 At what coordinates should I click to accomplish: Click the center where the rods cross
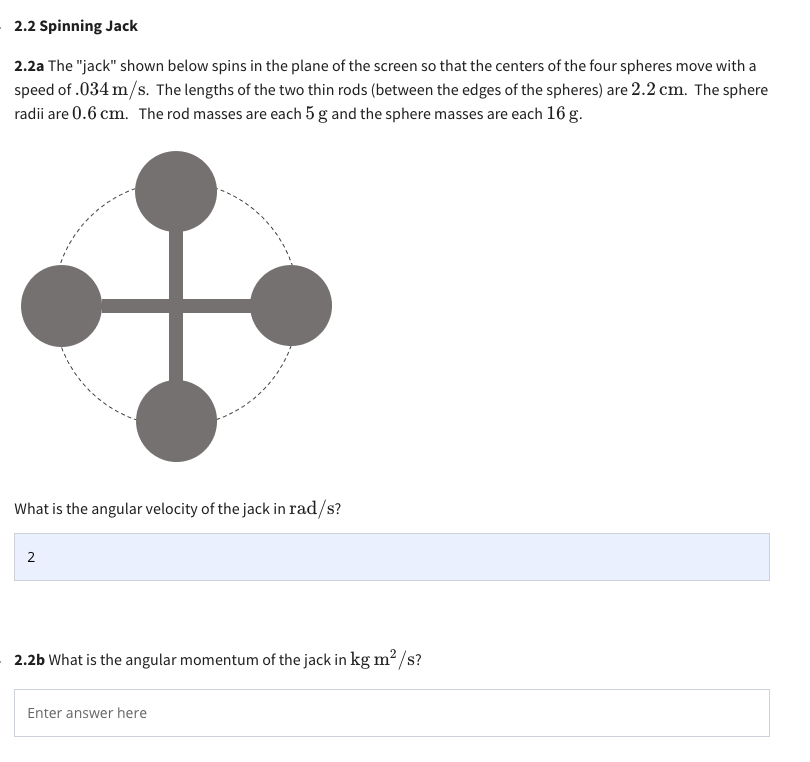tap(178, 307)
